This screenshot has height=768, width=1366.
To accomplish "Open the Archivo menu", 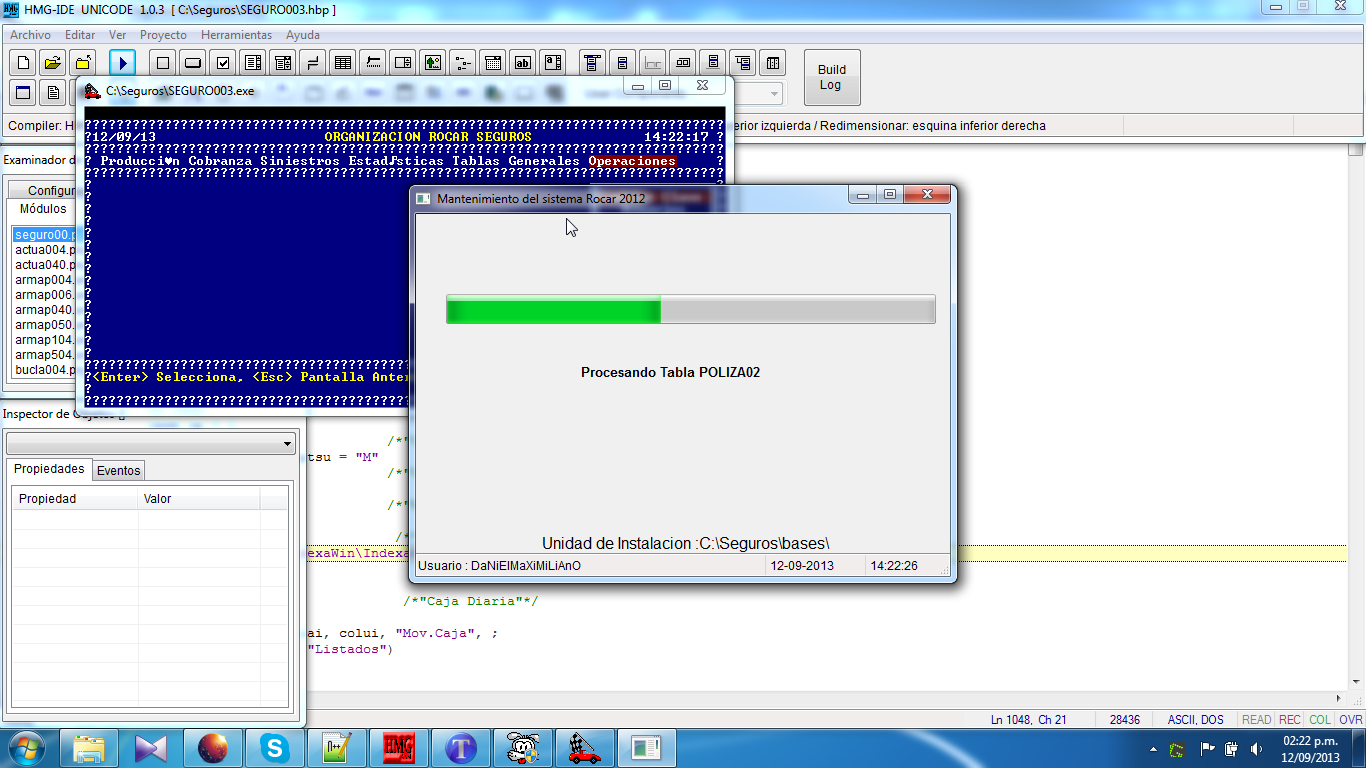I will pyautogui.click(x=30, y=35).
